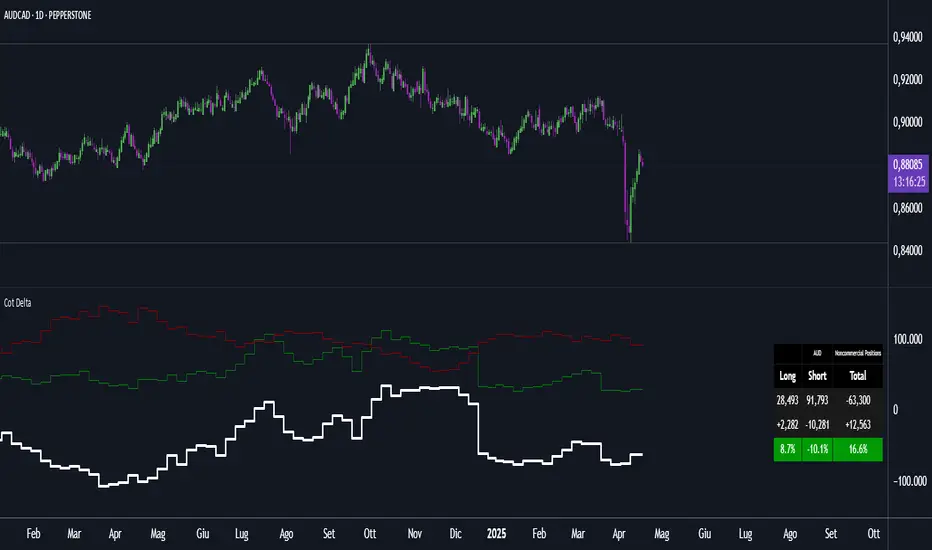Click the 2025 year marker on time axis
This screenshot has width=932, height=550.
[497, 535]
